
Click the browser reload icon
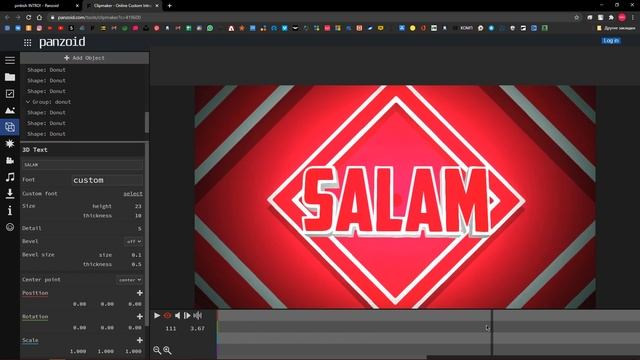29,18
